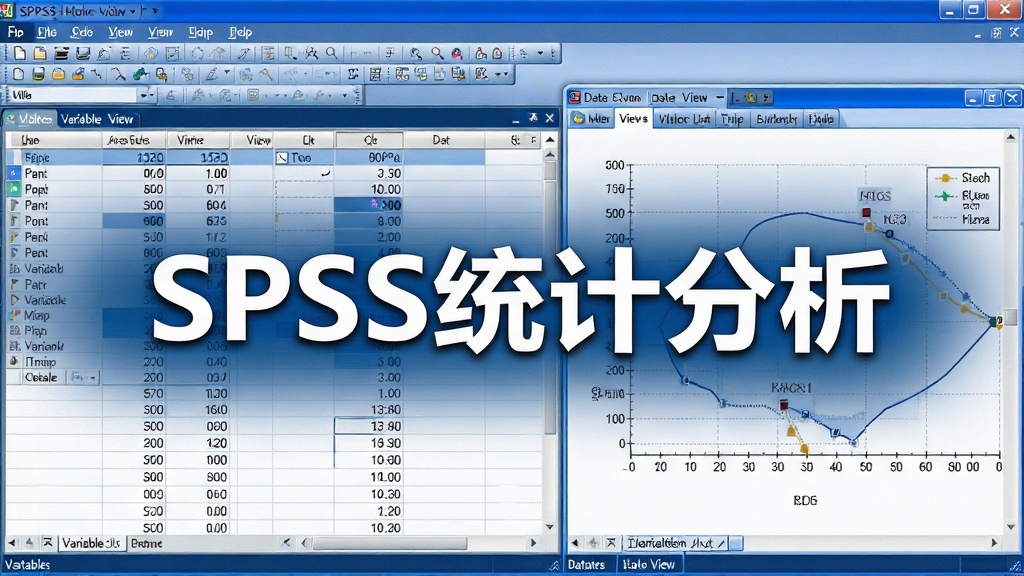Screen dimensions: 1024x576
Task: Click the binoculars find icon in top toolbar
Action: click(x=312, y=53)
